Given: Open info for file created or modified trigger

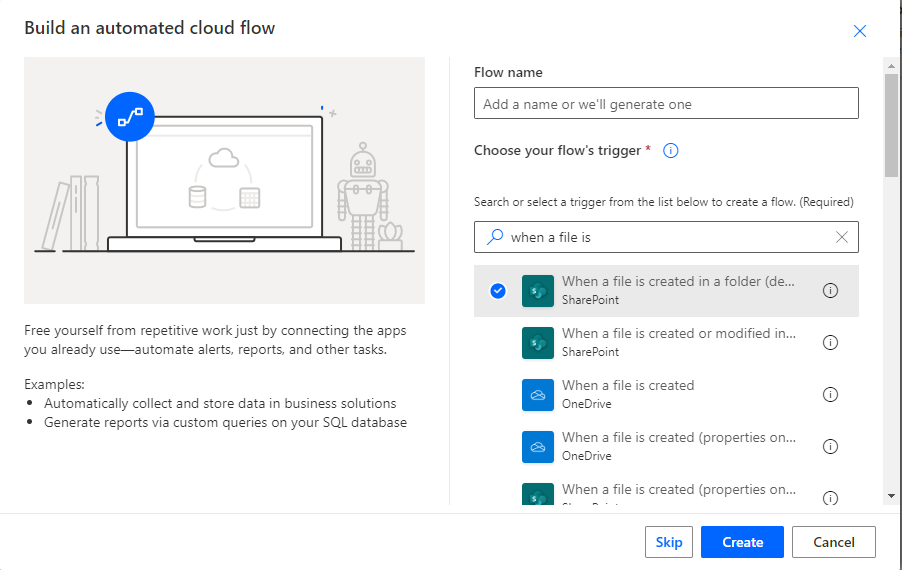Looking at the screenshot, I should 830,343.
